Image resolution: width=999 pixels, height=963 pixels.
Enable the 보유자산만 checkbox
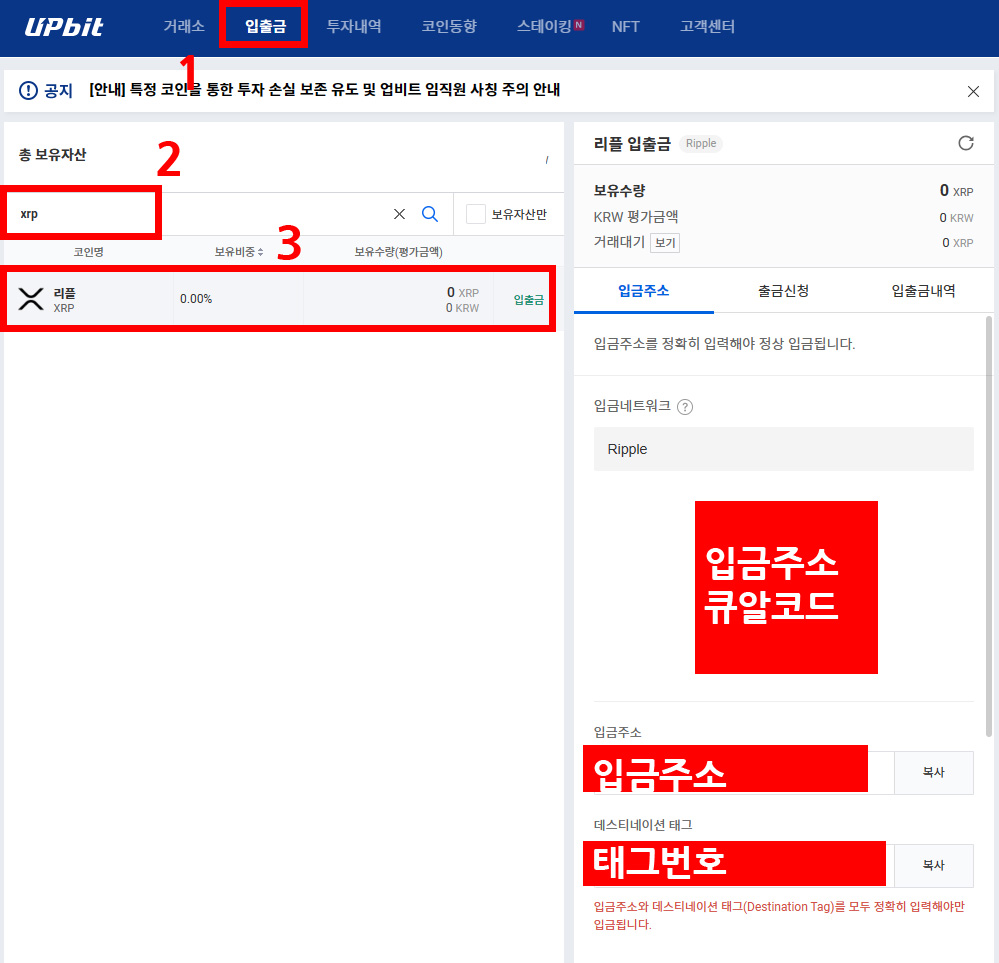pos(475,214)
